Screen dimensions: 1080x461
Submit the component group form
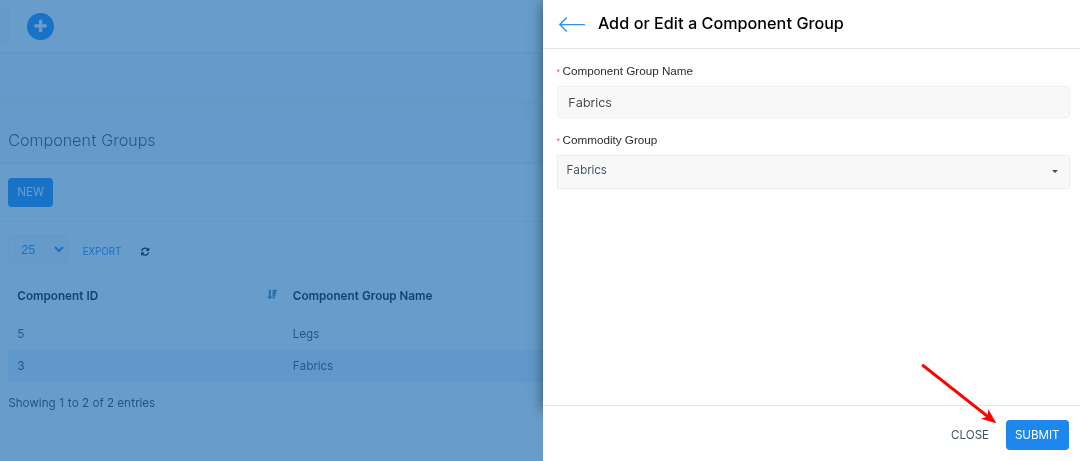(x=1036, y=435)
